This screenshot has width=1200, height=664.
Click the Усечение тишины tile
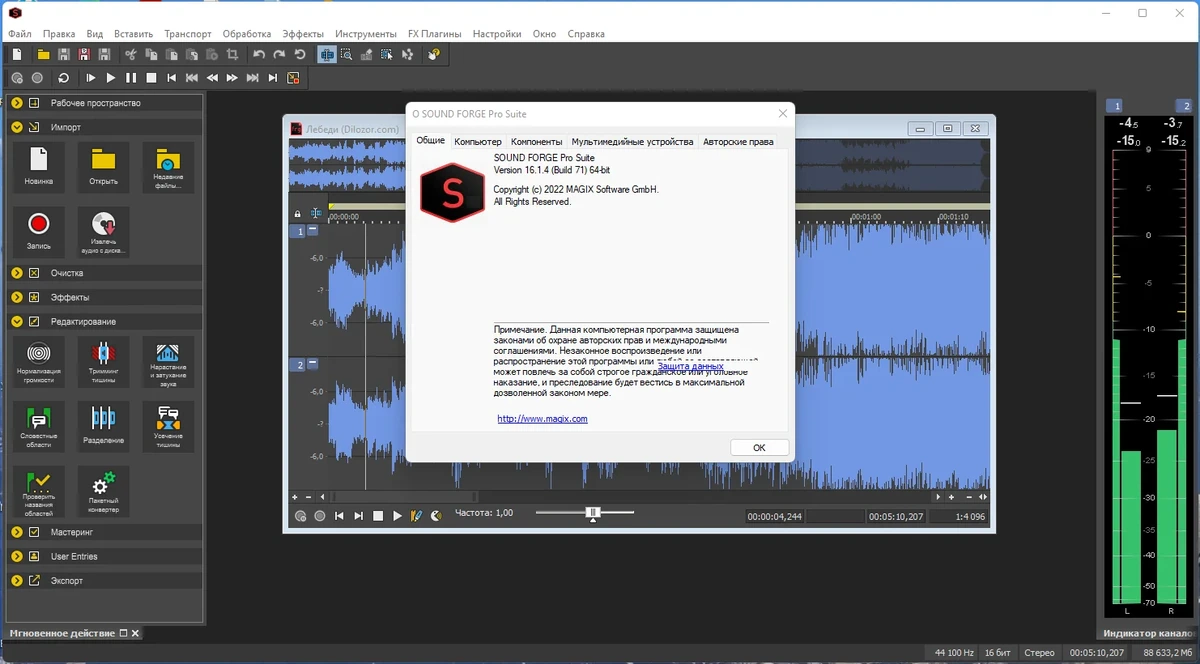[x=168, y=426]
